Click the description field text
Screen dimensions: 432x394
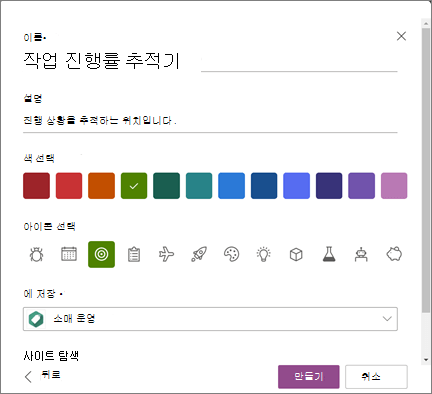210,120
